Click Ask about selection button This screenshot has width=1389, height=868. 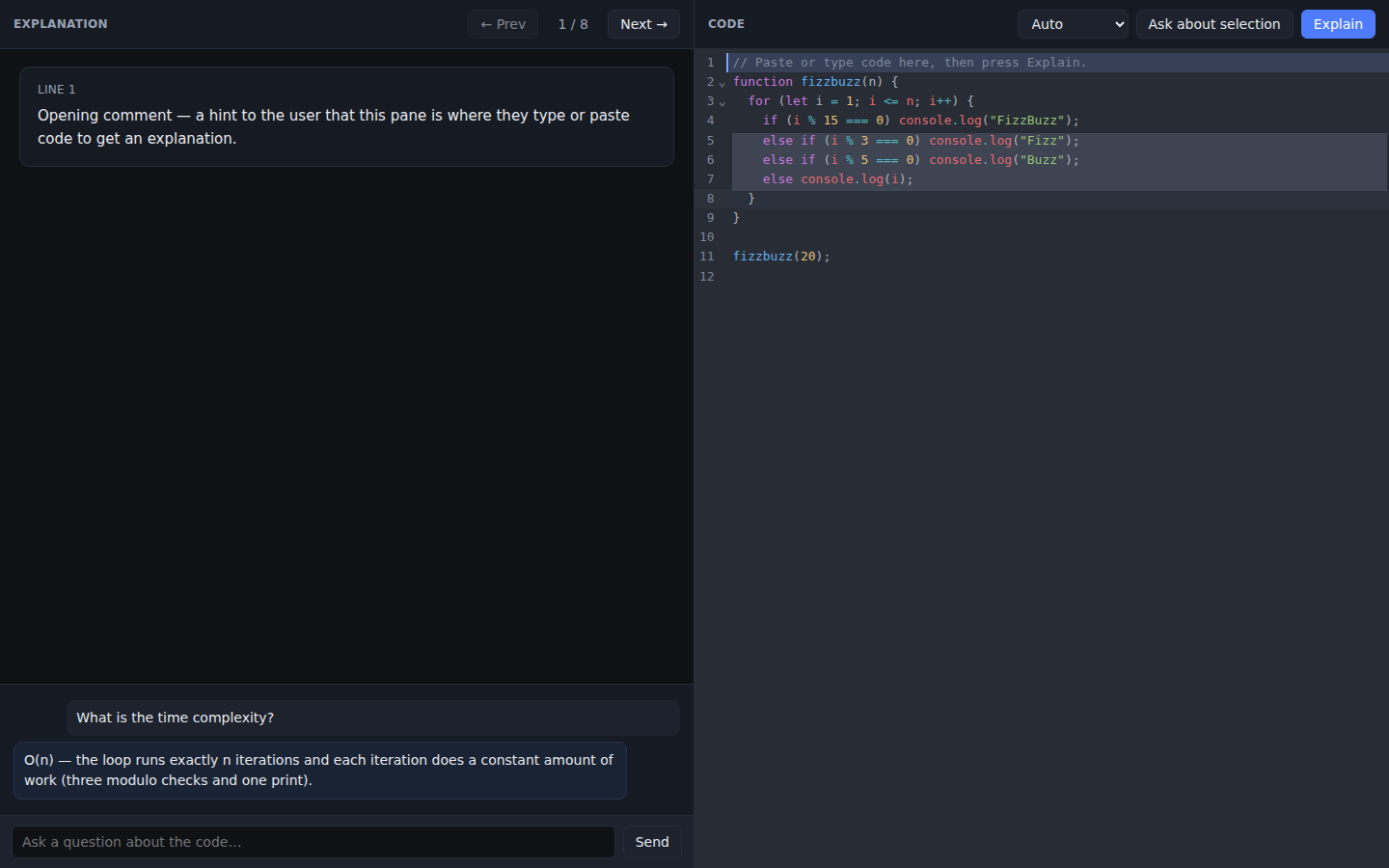(1214, 24)
